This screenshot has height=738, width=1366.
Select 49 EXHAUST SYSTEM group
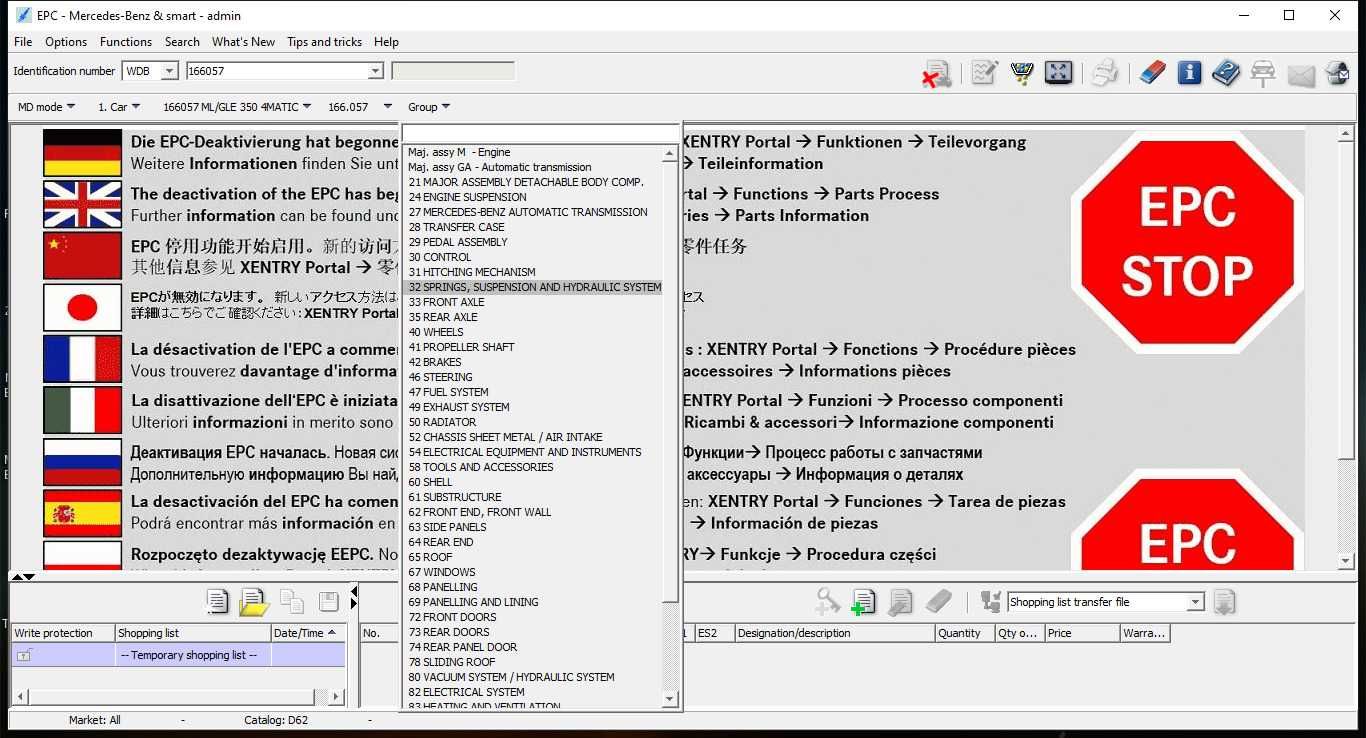[534, 407]
